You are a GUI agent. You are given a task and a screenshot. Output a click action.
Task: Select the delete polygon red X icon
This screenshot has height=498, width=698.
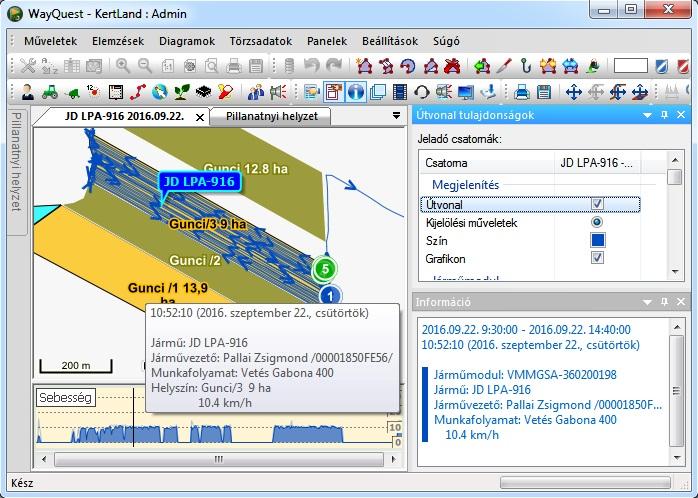pyautogui.click(x=452, y=66)
